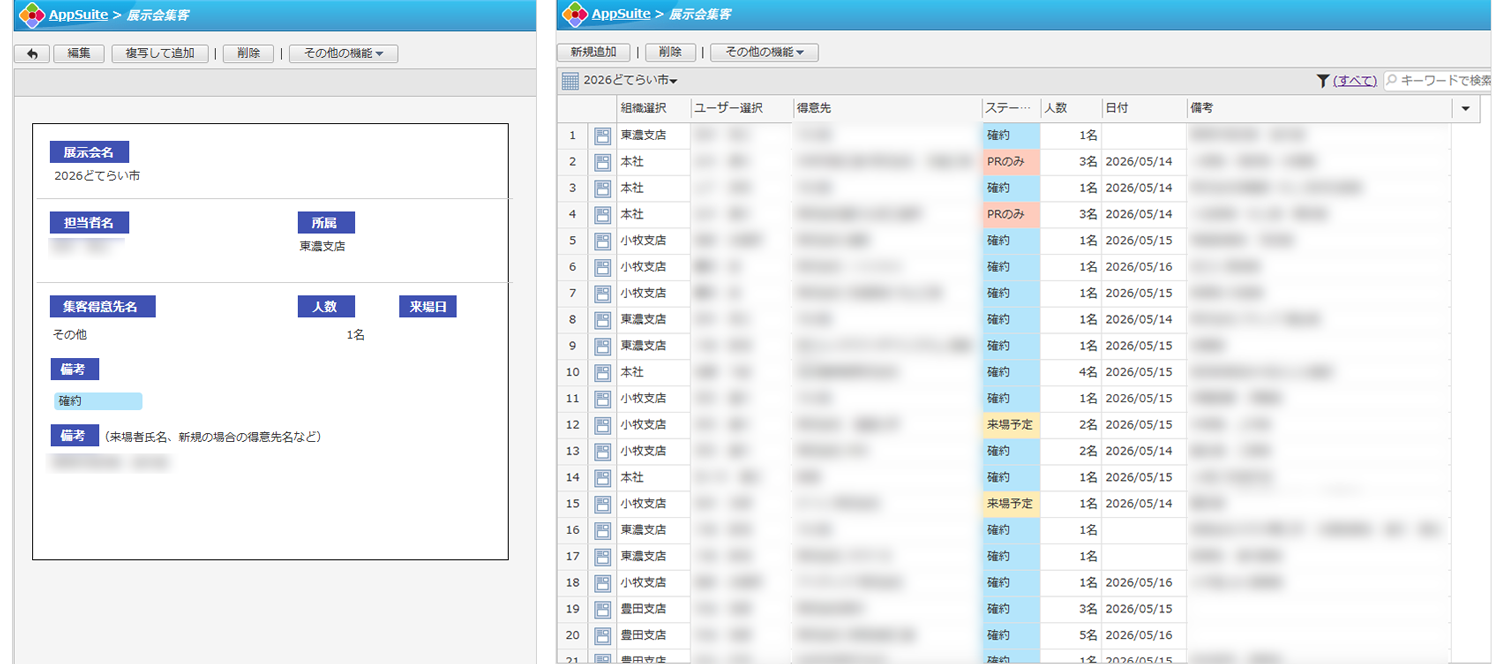Click 編集 button
This screenshot has width=1500, height=664.
click(79, 54)
